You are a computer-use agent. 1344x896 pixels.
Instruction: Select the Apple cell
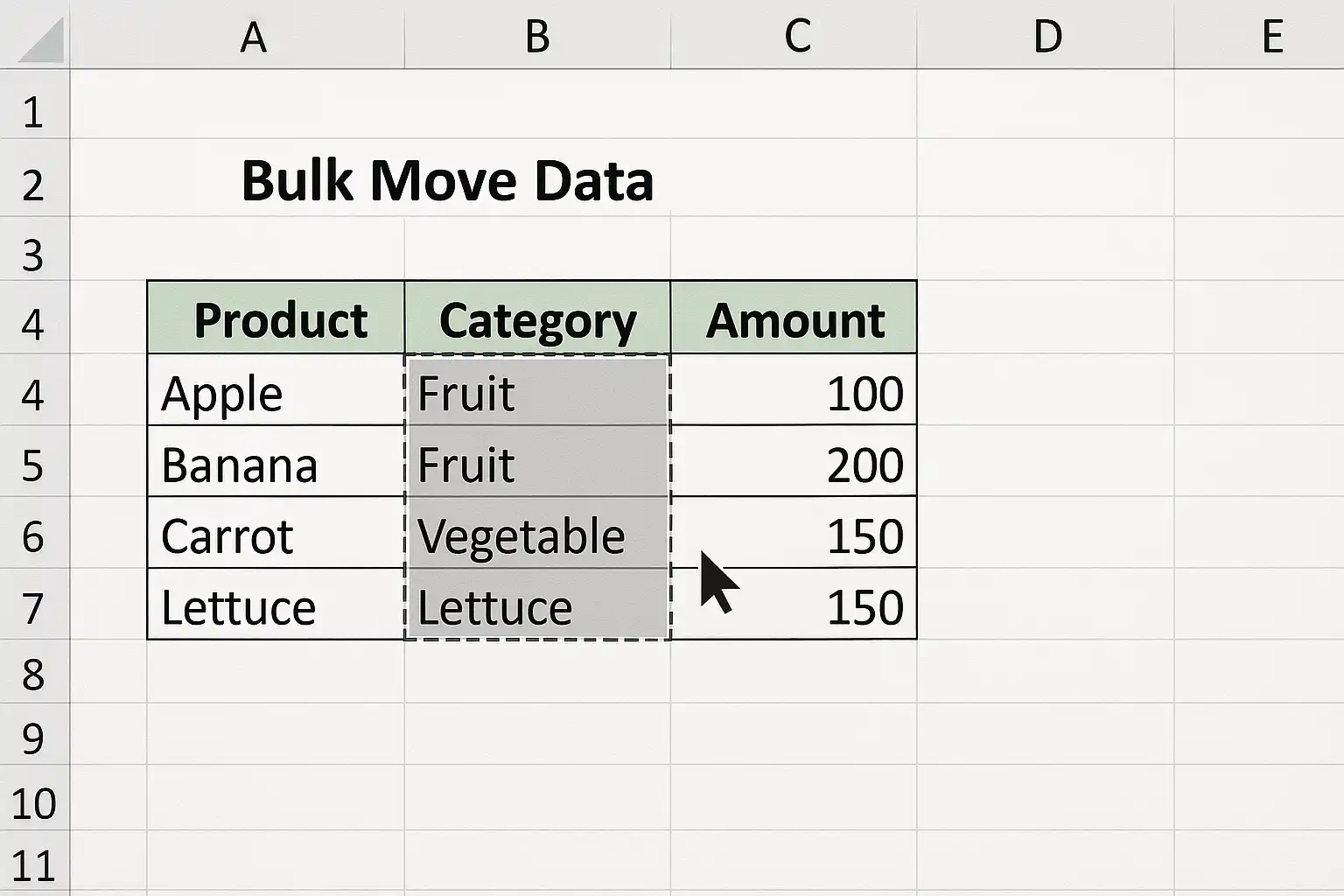point(276,390)
